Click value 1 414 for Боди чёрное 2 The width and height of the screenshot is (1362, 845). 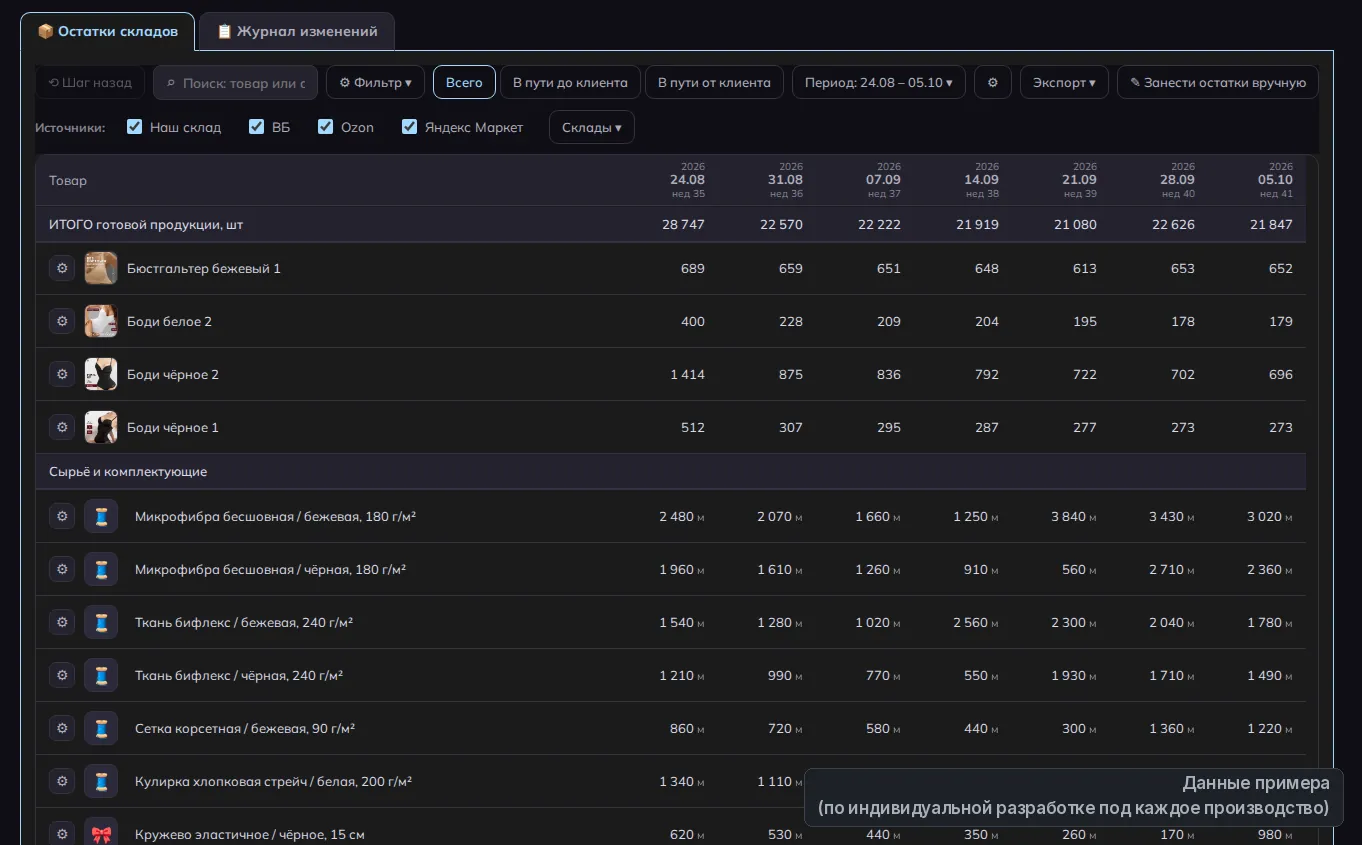pos(687,374)
